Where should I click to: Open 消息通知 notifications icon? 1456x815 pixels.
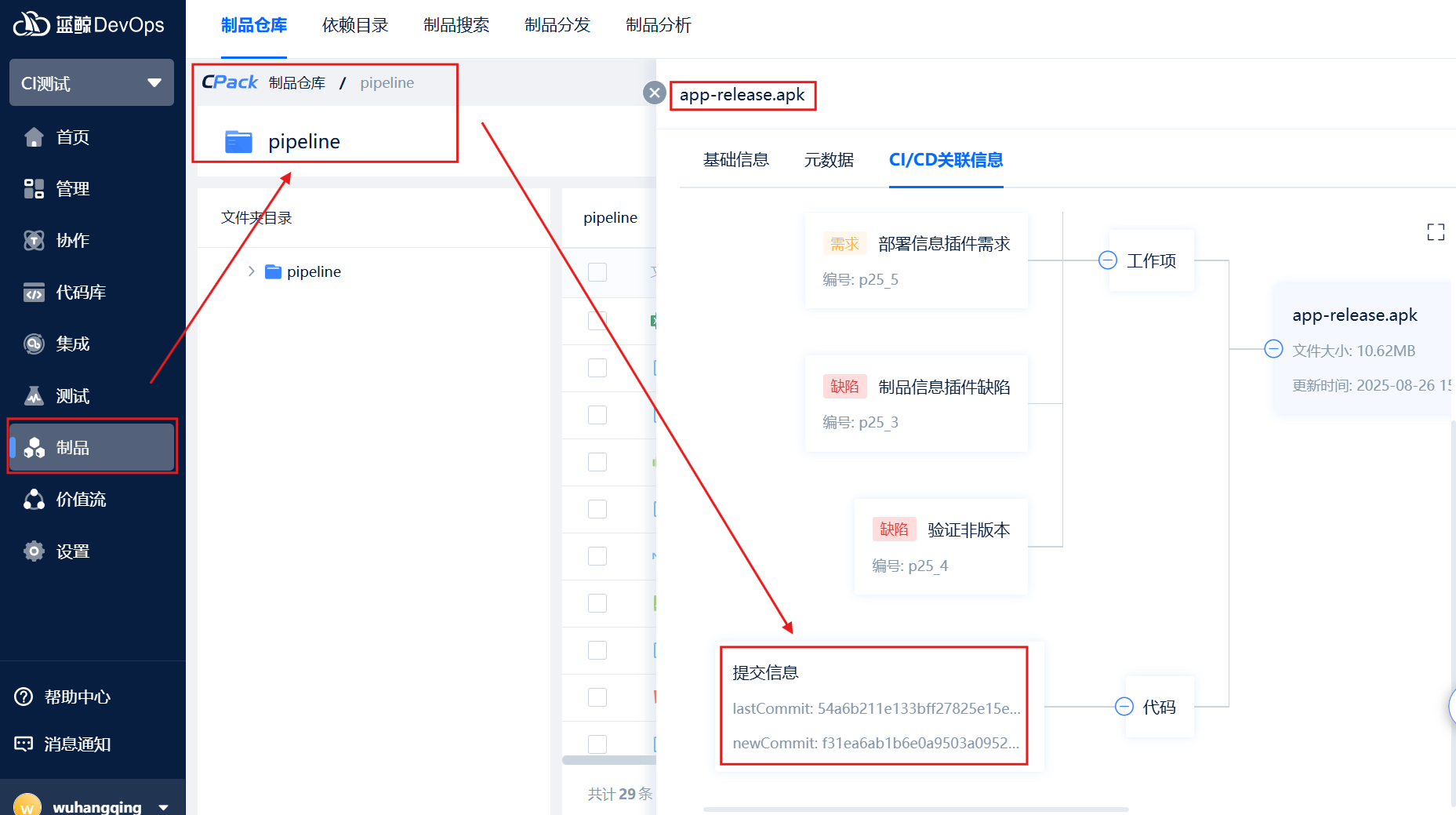click(x=24, y=744)
